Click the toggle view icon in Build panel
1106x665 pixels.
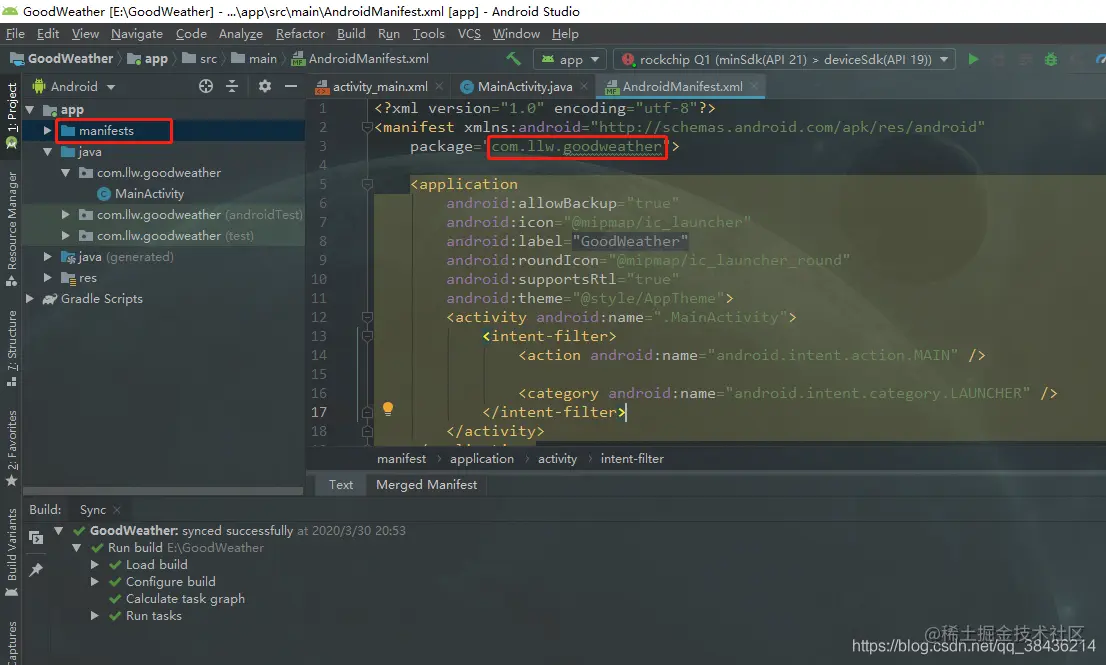pyautogui.click(x=36, y=538)
